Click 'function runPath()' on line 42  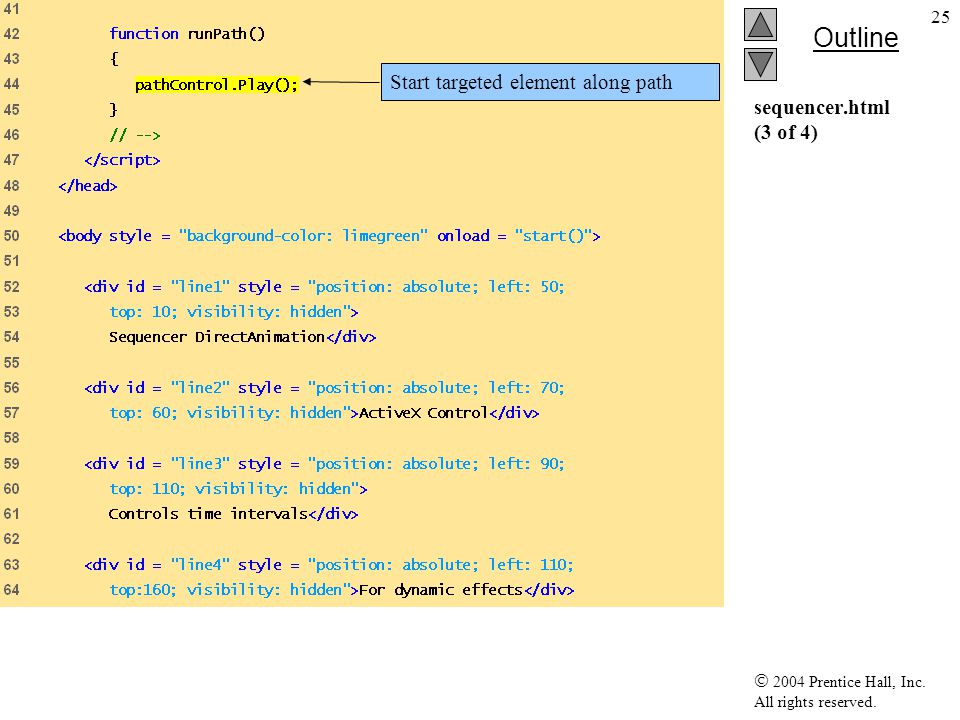pos(187,34)
